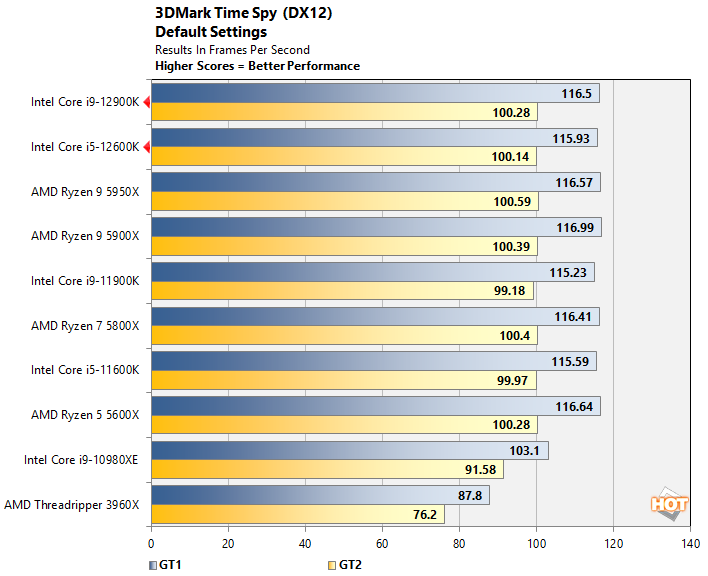Click the red marker beside Intel Core i5-12600K

pyautogui.click(x=146, y=147)
